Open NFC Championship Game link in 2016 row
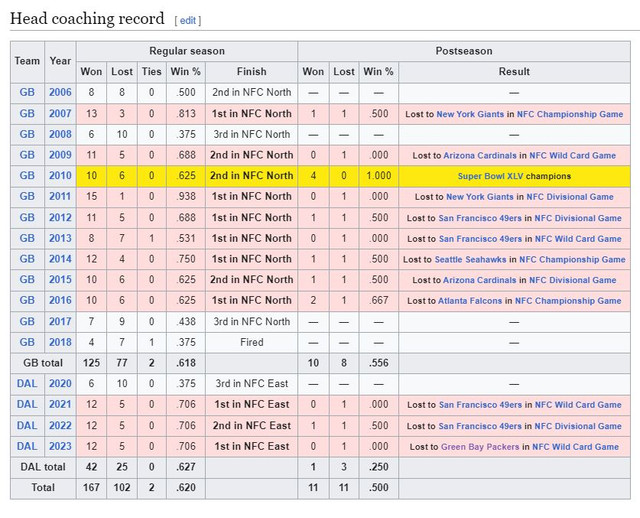640x518 pixels. (568, 301)
